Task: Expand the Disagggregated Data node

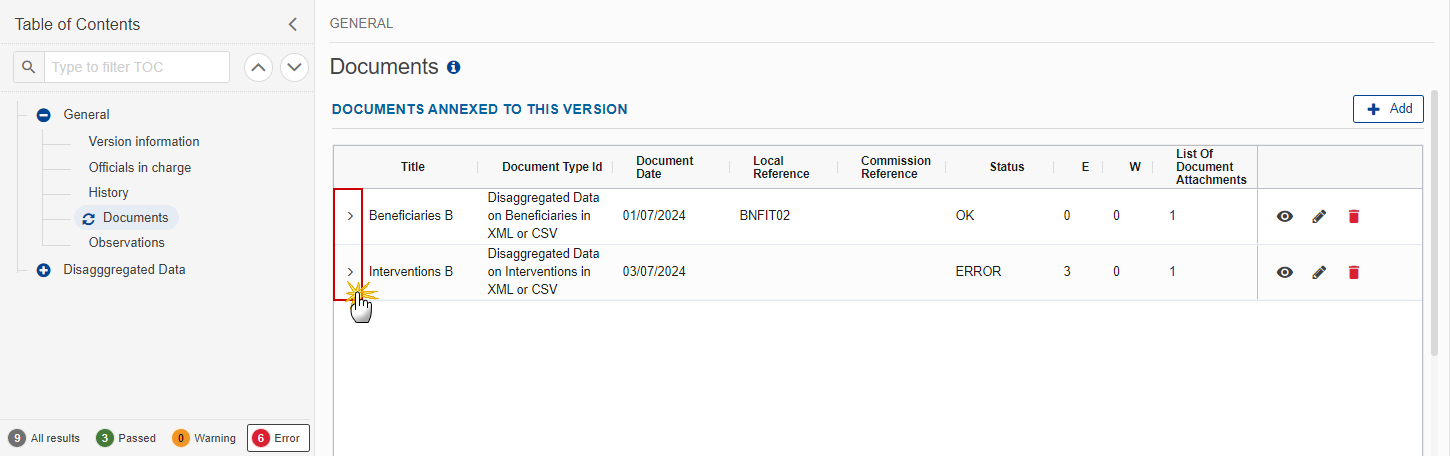Action: tap(43, 270)
